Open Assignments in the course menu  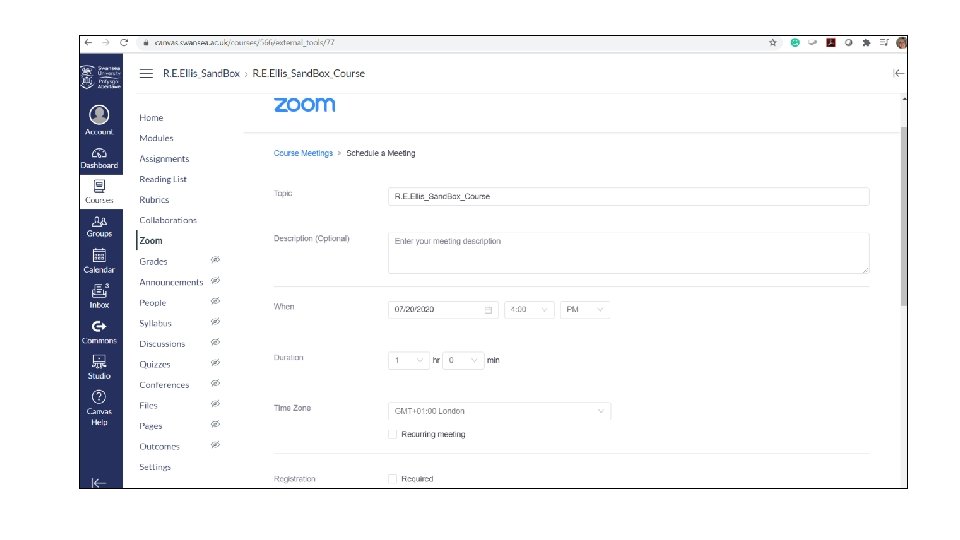pos(164,159)
